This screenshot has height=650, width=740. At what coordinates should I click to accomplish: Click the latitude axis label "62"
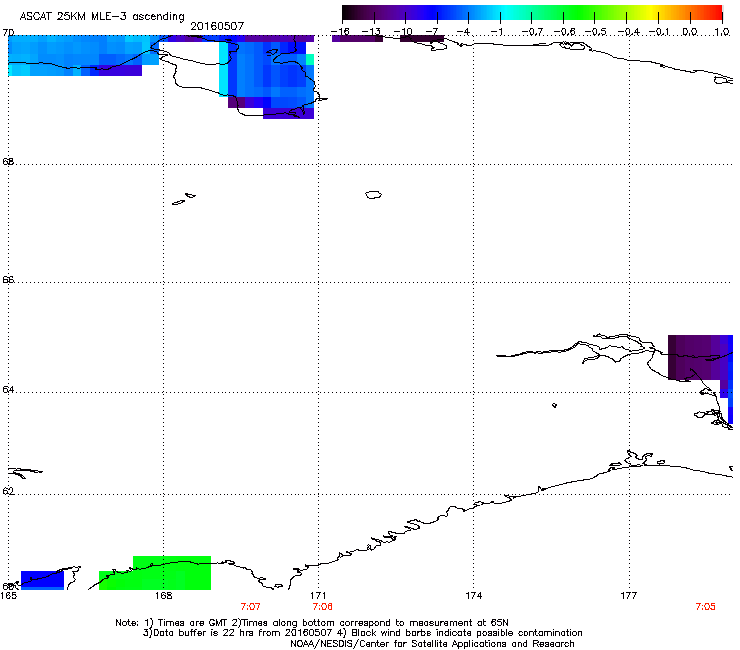click(8, 491)
